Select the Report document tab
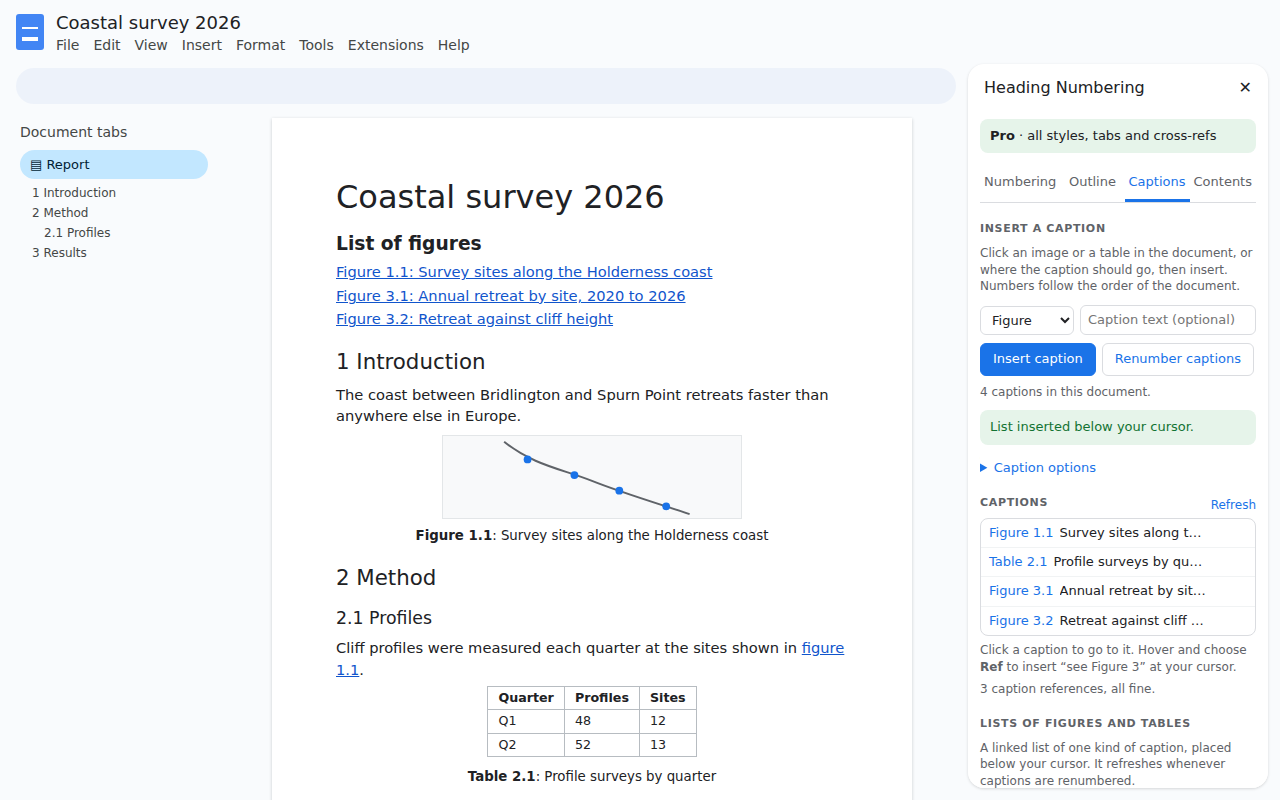The width and height of the screenshot is (1280, 800). click(x=114, y=165)
